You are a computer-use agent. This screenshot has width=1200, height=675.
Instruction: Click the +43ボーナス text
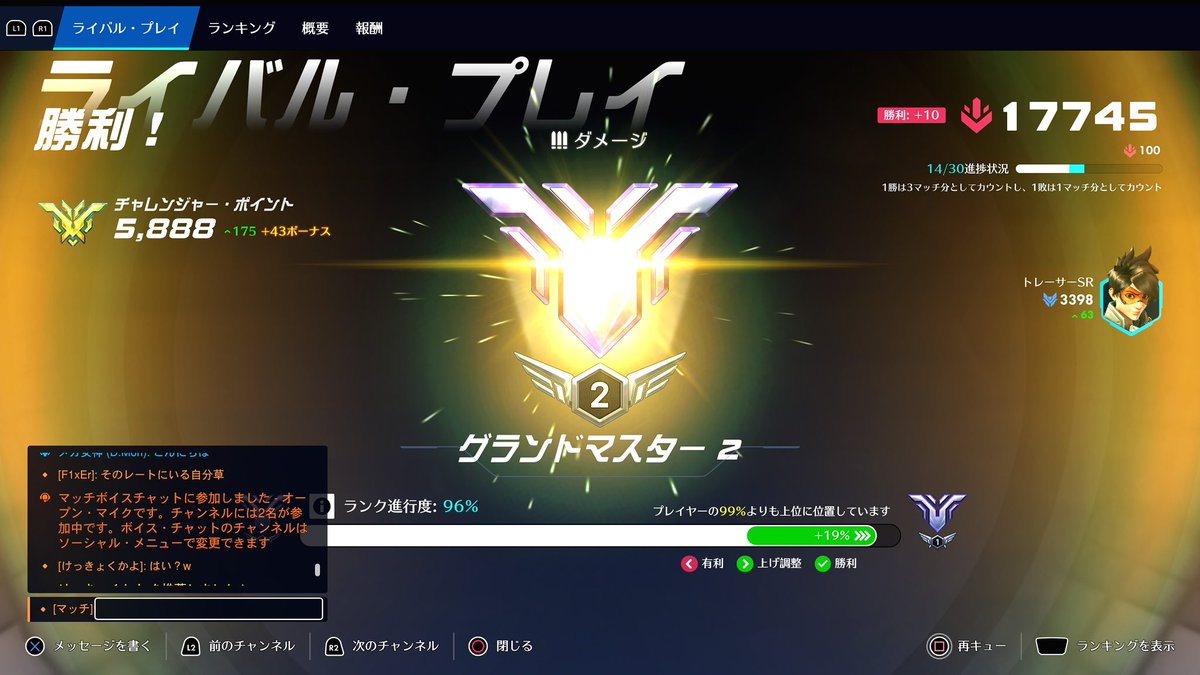tap(296, 231)
